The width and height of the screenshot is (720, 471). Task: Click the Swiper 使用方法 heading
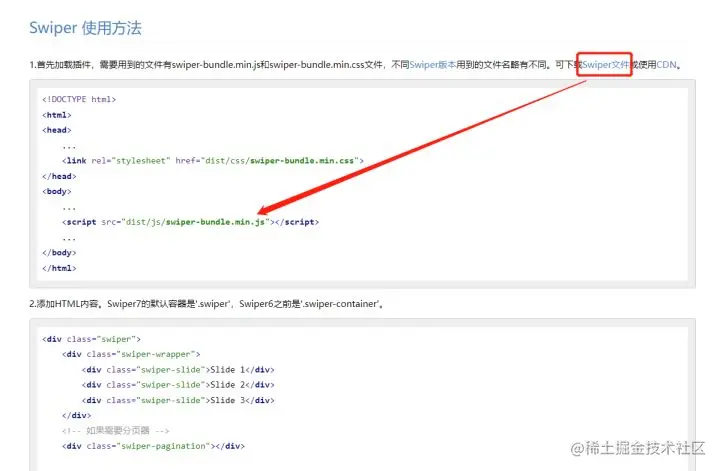click(x=85, y=28)
